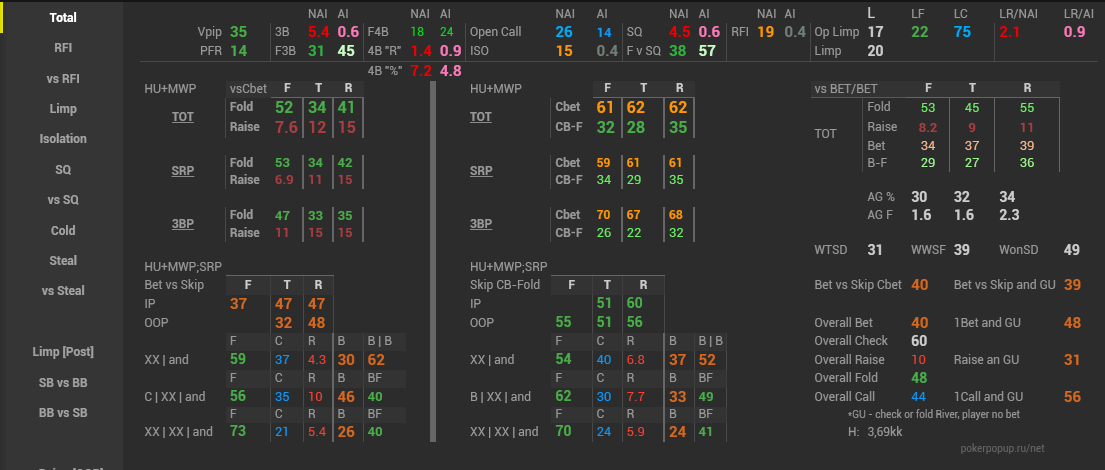Open the RFI tab in sidebar
Screen dimensions: 1105x470
point(63,47)
